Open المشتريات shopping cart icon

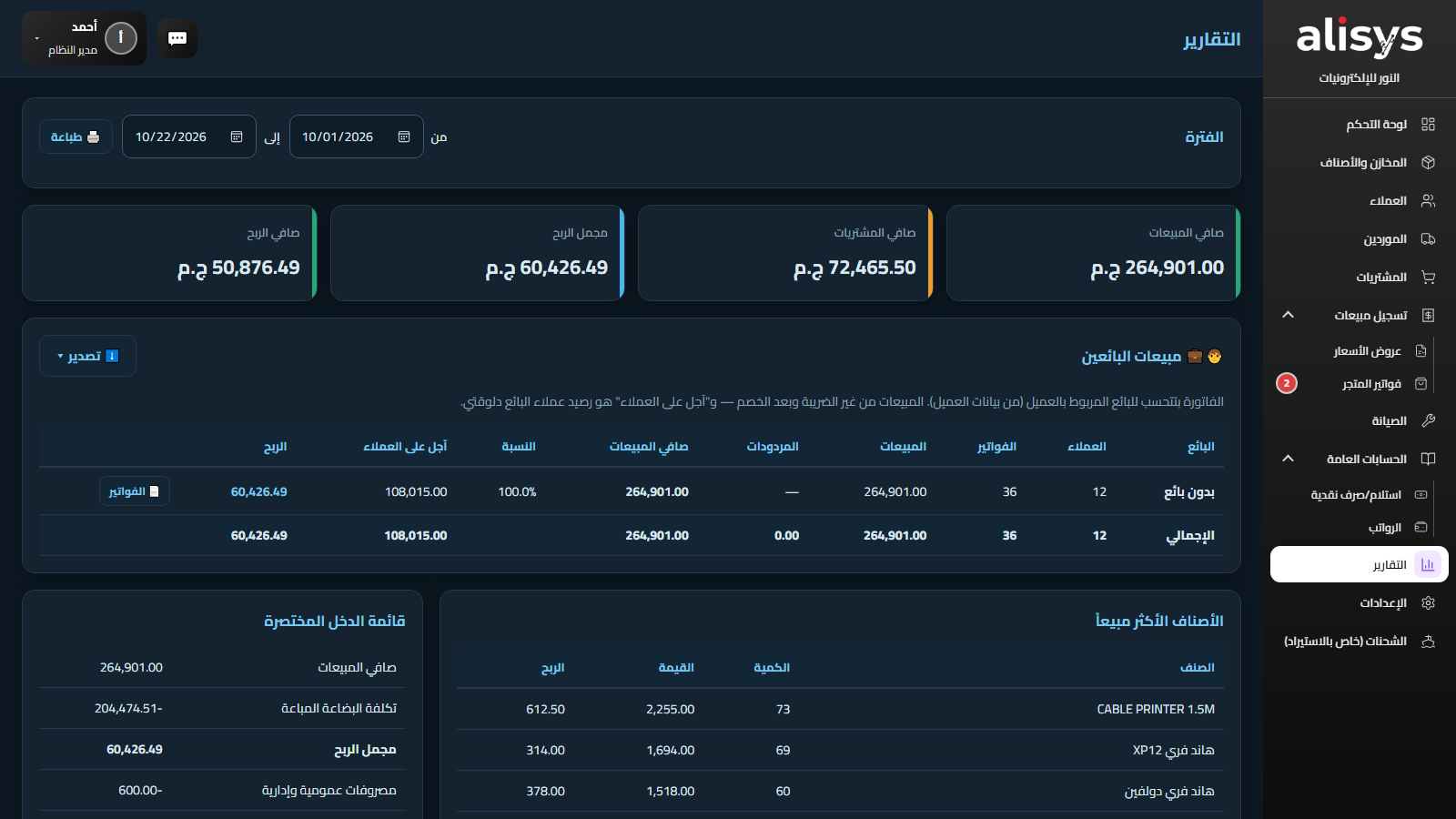[x=1428, y=277]
